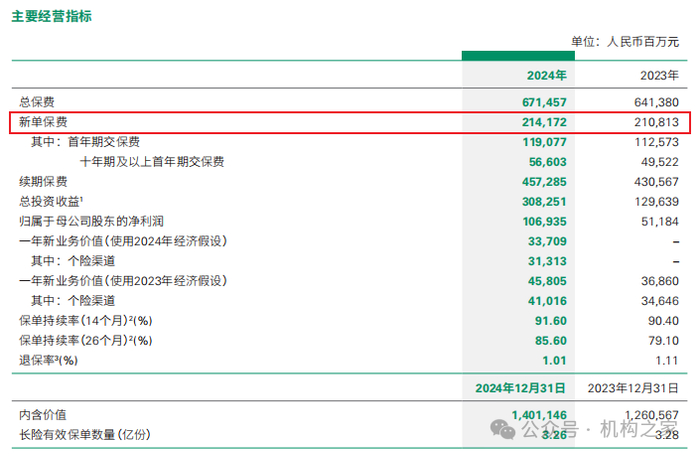Click the value 129,639

click(x=656, y=202)
